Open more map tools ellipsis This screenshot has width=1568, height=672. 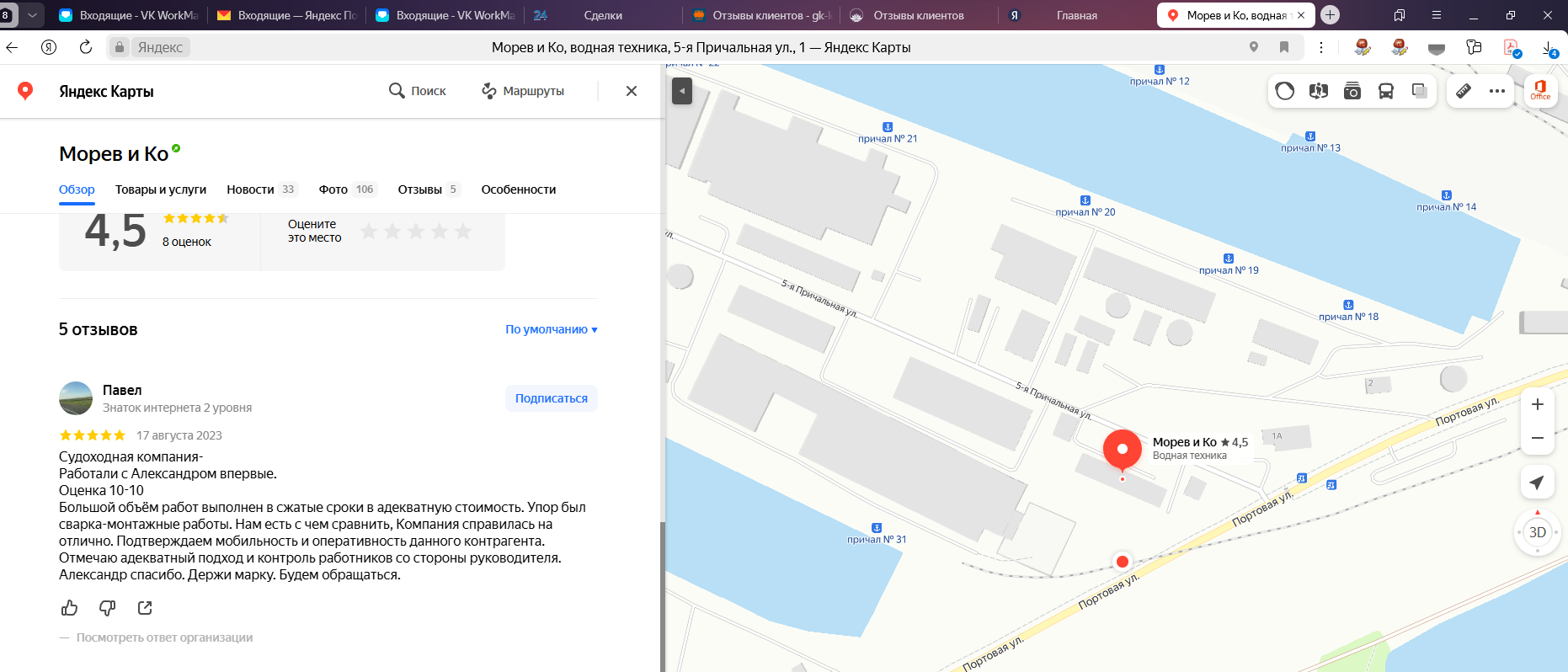pos(1497,91)
